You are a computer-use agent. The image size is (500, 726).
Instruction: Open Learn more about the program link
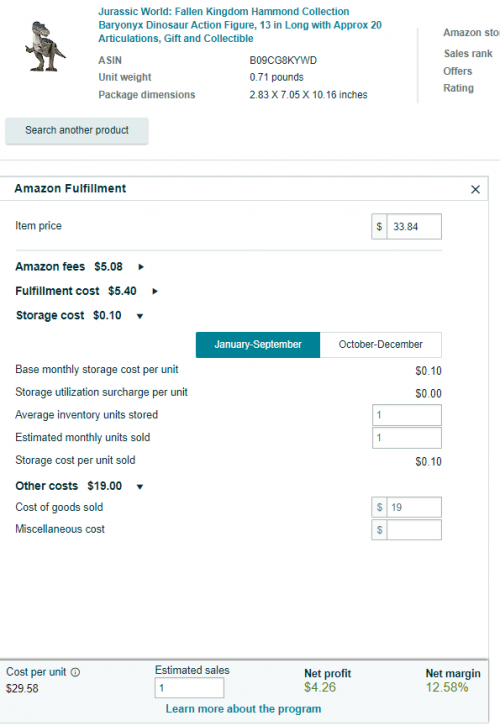(x=244, y=709)
